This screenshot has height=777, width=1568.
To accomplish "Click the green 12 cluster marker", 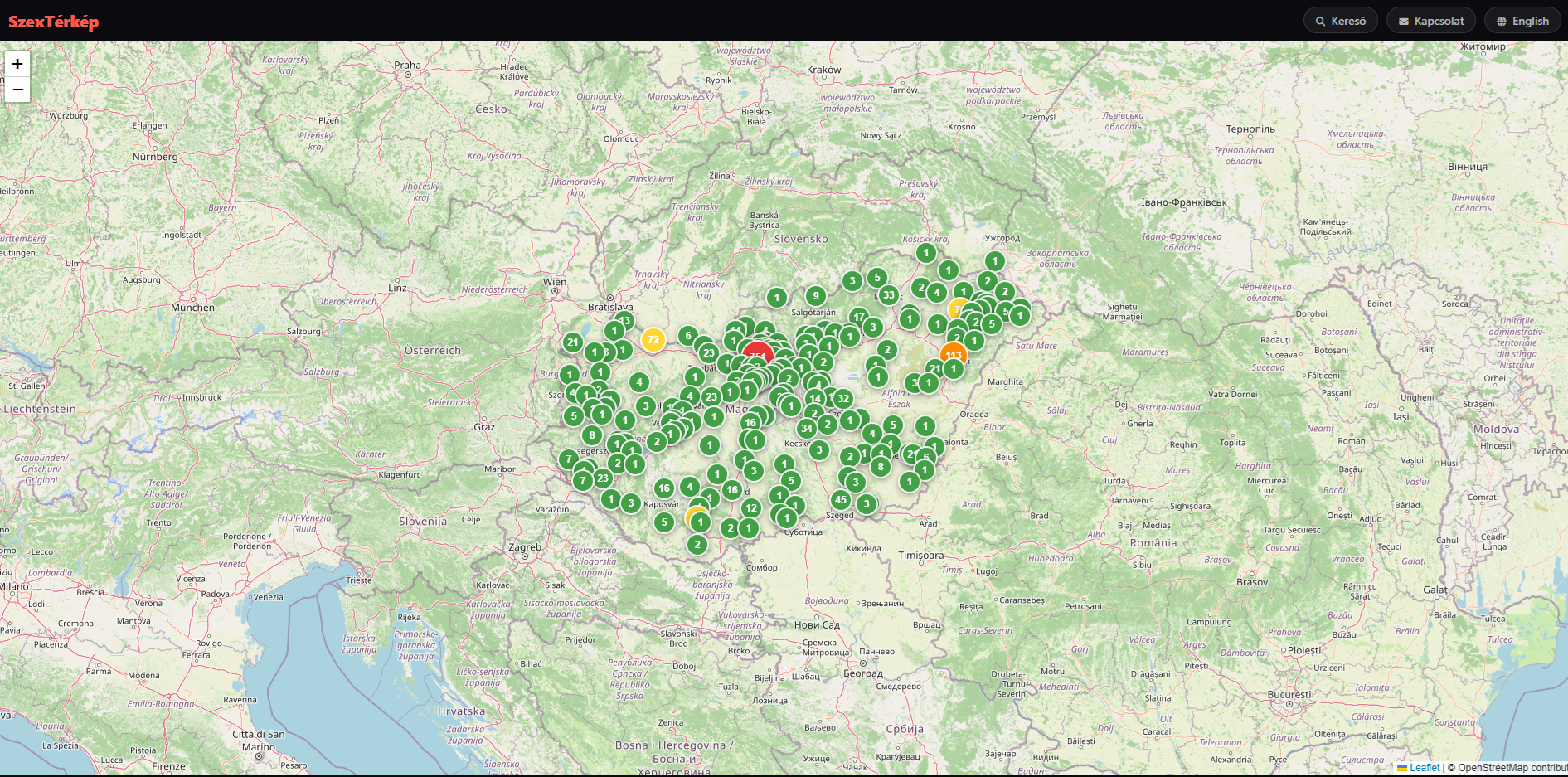I will pyautogui.click(x=751, y=508).
